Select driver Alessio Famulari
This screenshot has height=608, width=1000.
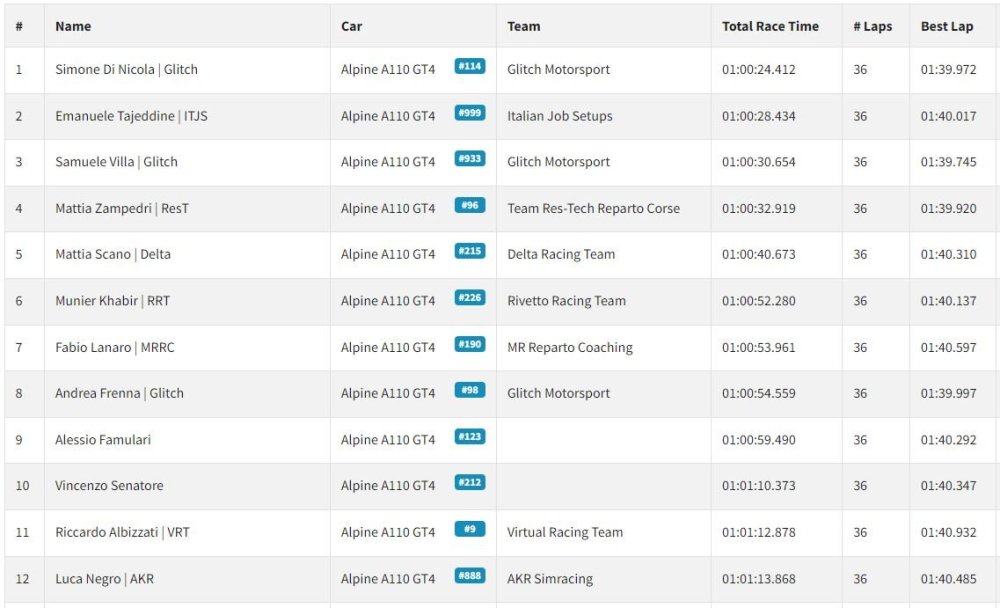click(103, 440)
